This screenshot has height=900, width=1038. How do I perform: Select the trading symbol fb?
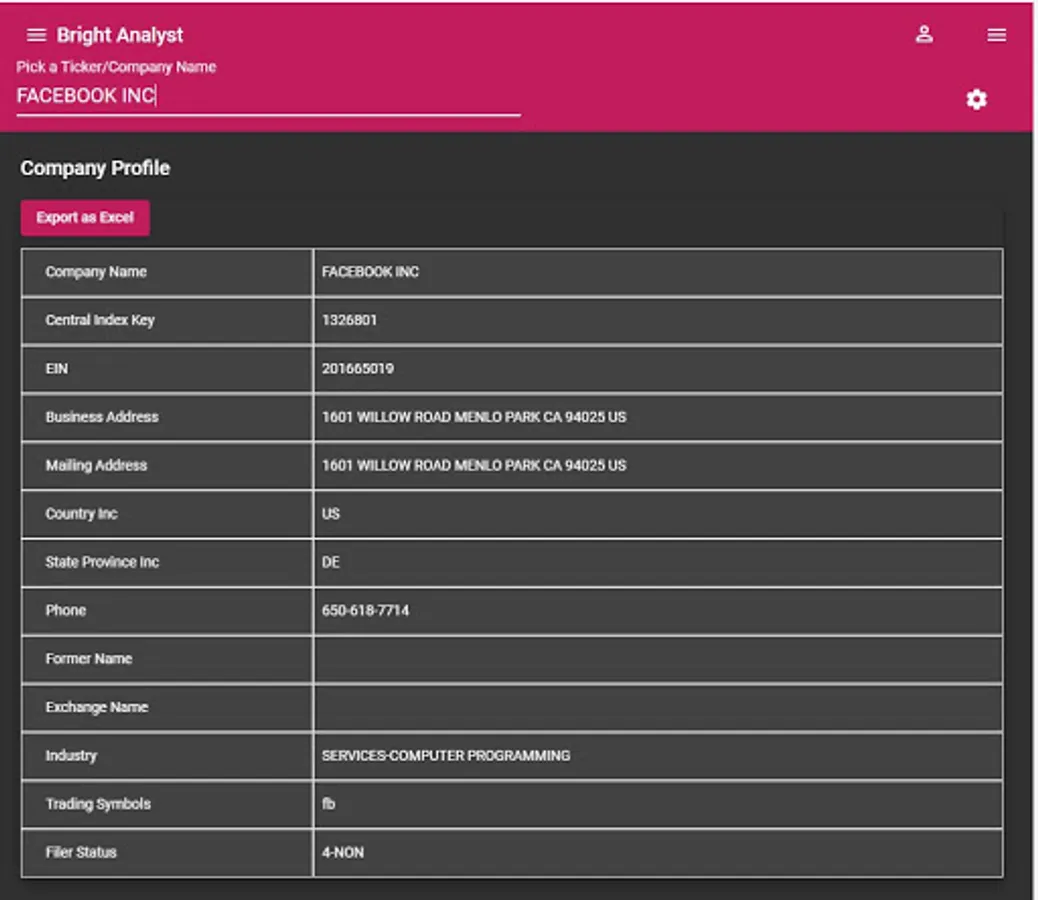tap(328, 804)
